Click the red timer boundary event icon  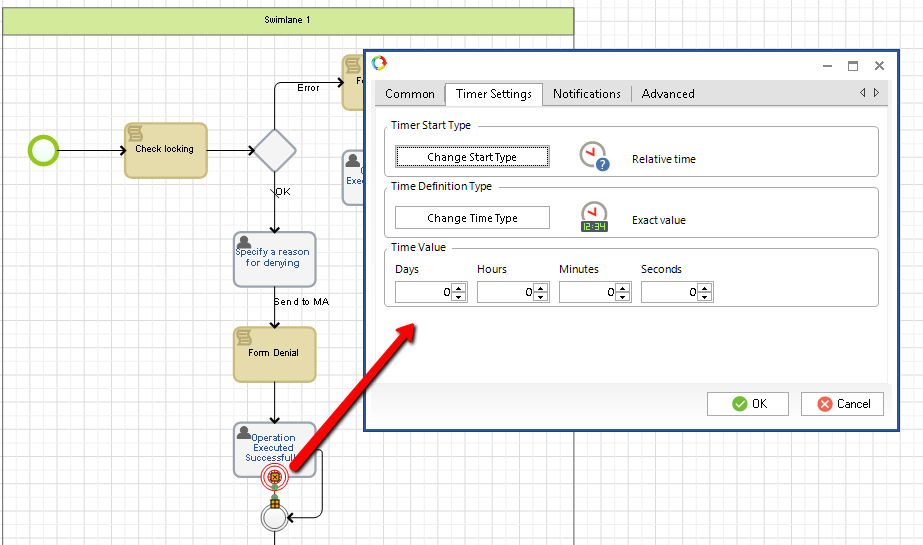coord(274,477)
